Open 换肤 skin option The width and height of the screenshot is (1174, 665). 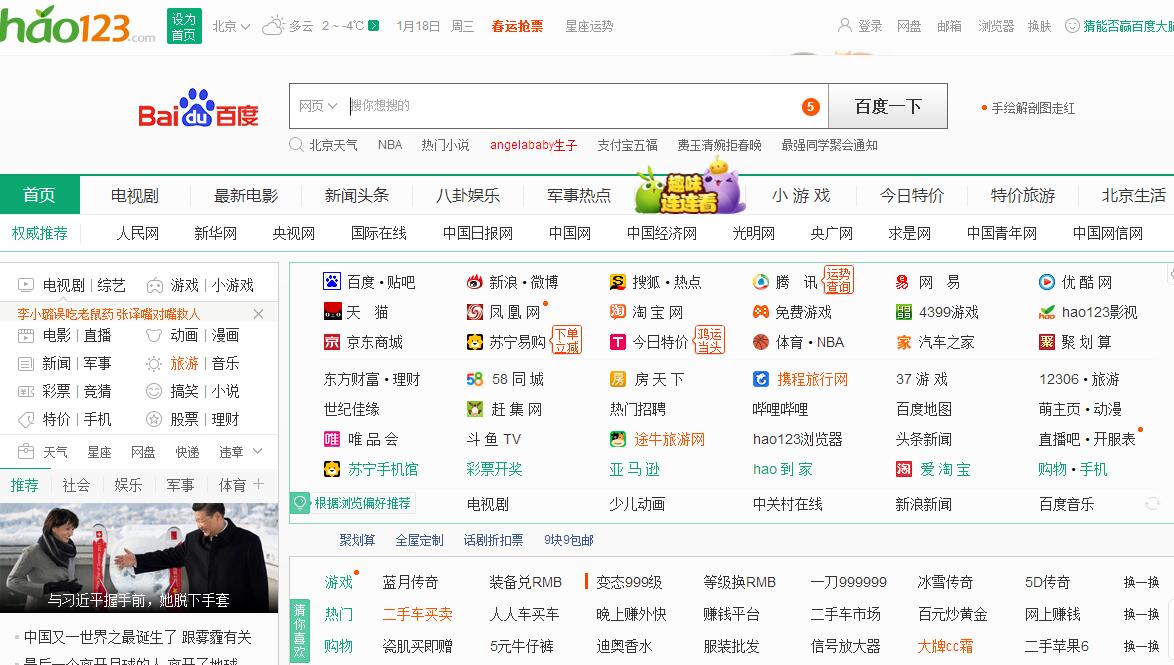coord(1039,26)
